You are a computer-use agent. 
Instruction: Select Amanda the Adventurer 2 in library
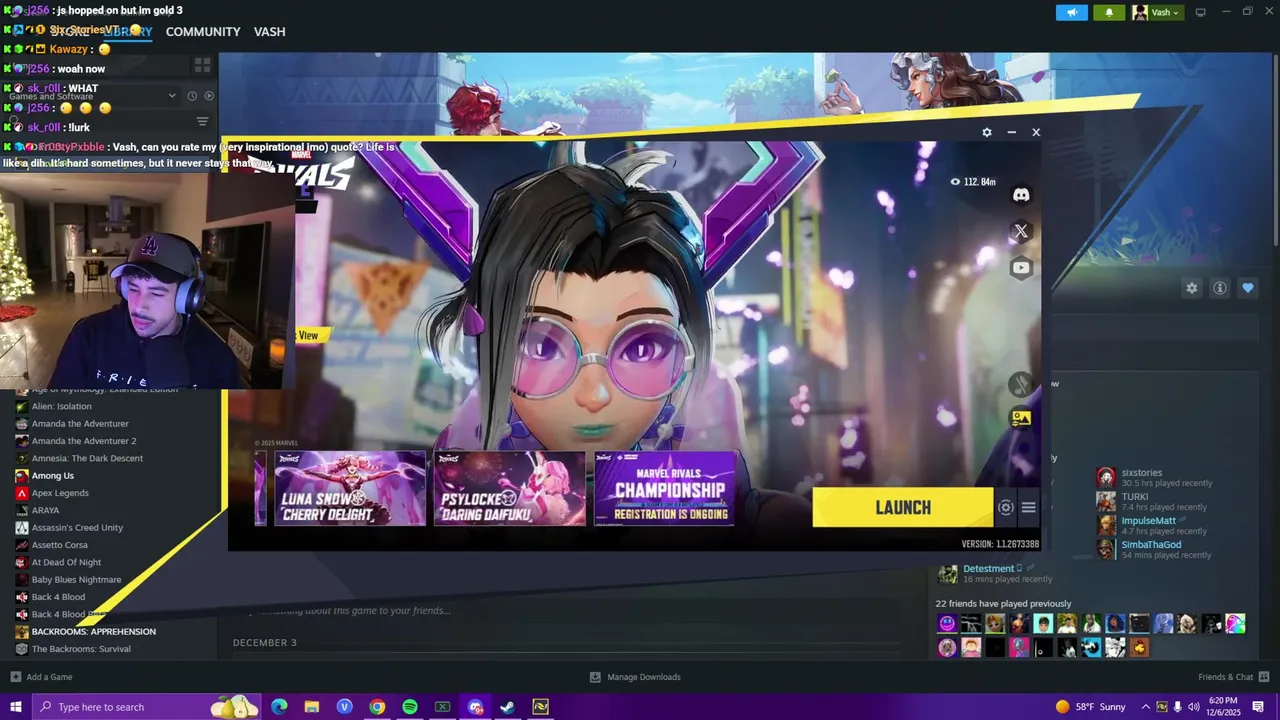coord(84,441)
